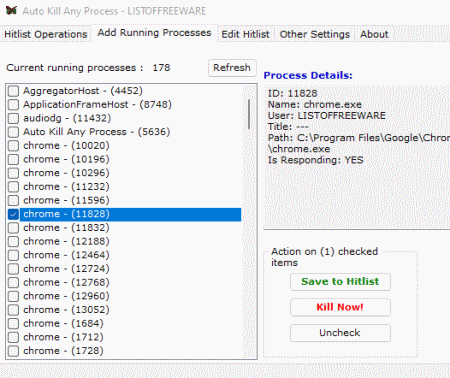This screenshot has width=450, height=378.
Task: Check the chrome (1684) checkbox
Action: click(x=13, y=324)
